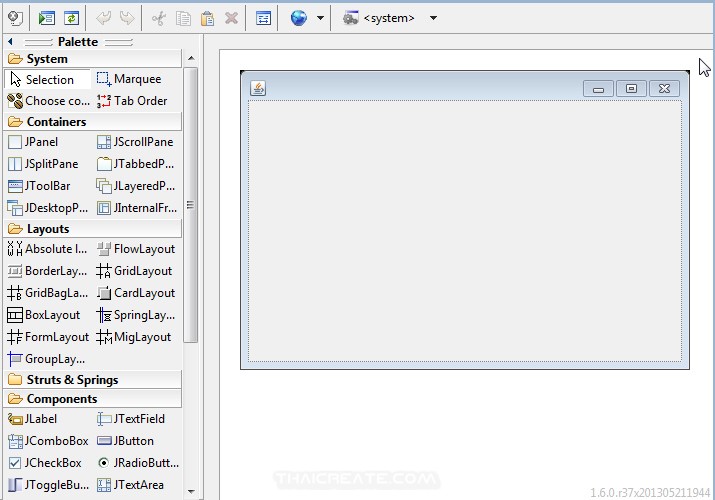Choose the GridBagLayout

tap(47, 293)
